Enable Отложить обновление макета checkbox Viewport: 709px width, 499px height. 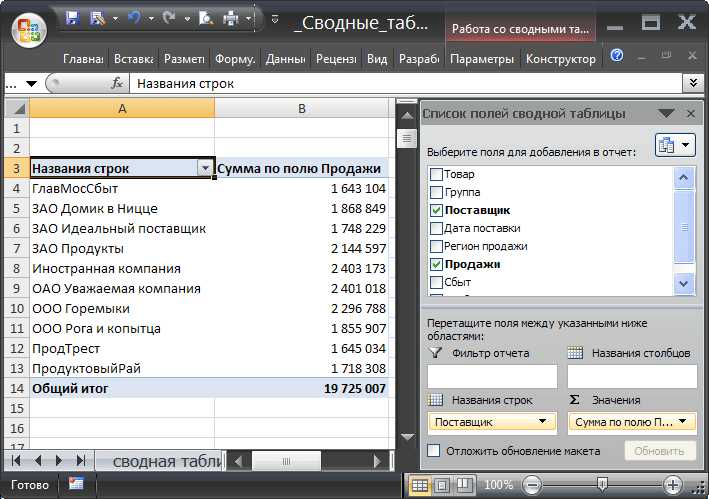434,450
